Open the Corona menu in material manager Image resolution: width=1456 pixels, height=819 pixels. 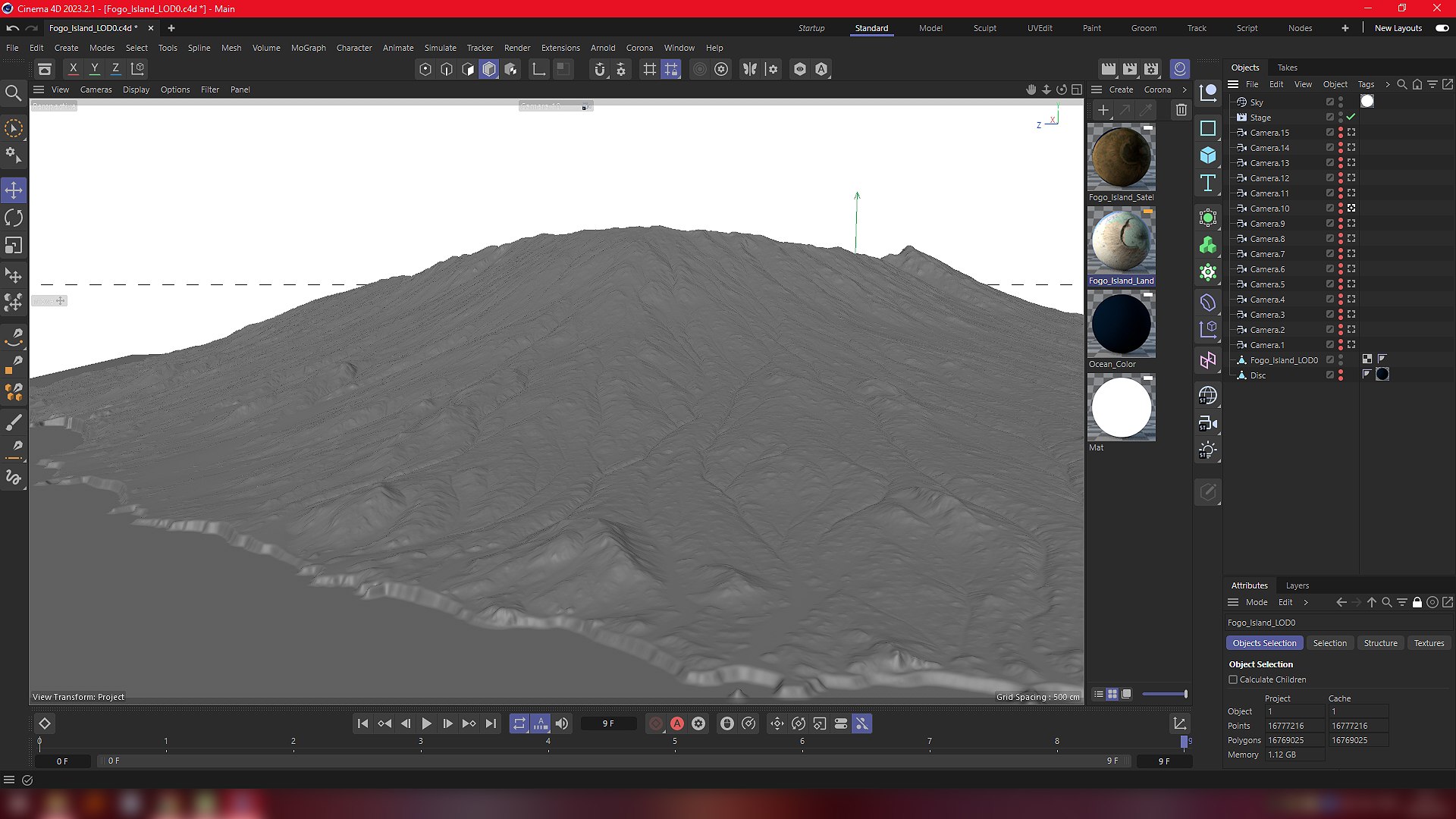tap(1157, 89)
